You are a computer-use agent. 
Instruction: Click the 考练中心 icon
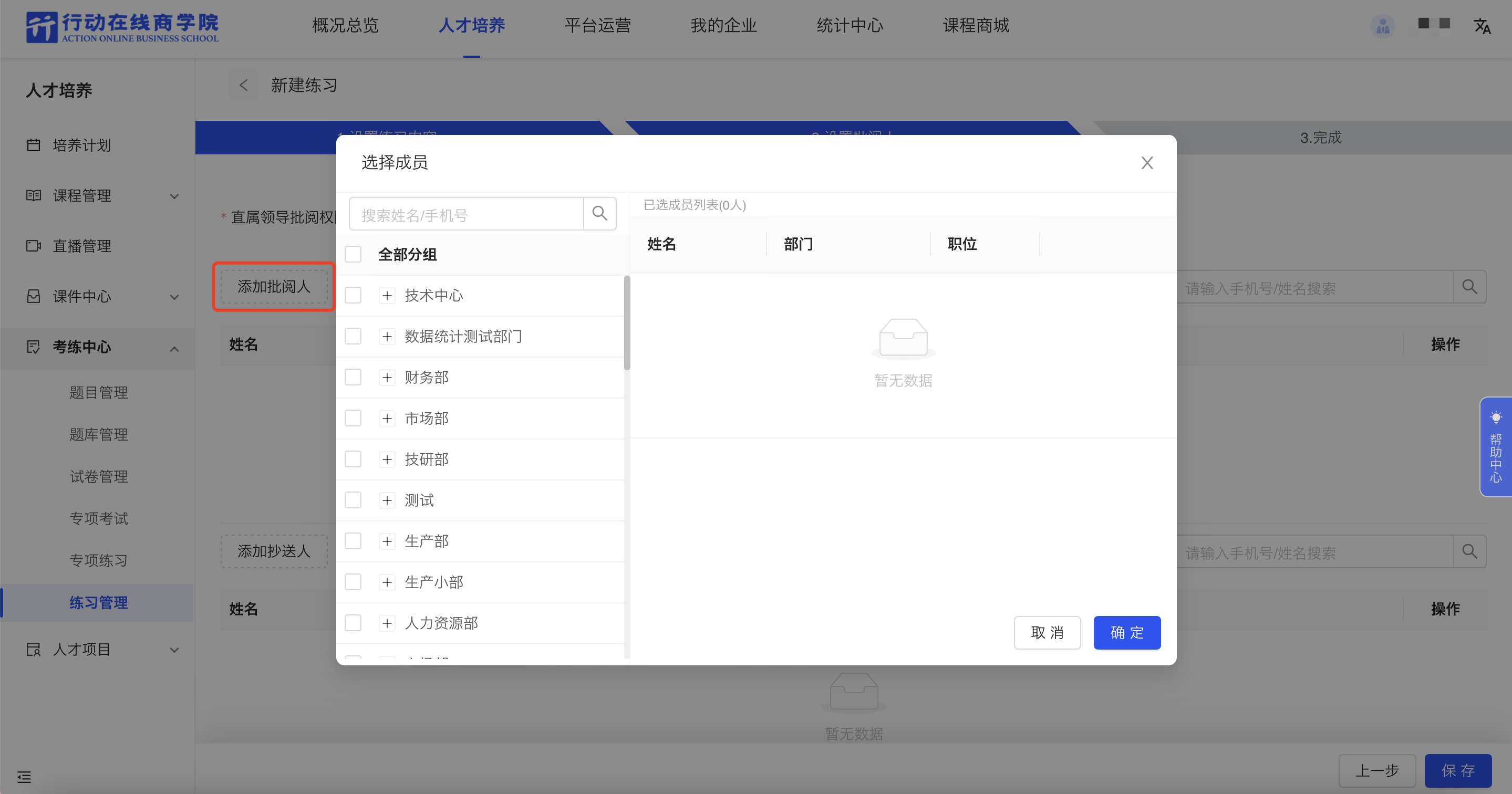(34, 347)
